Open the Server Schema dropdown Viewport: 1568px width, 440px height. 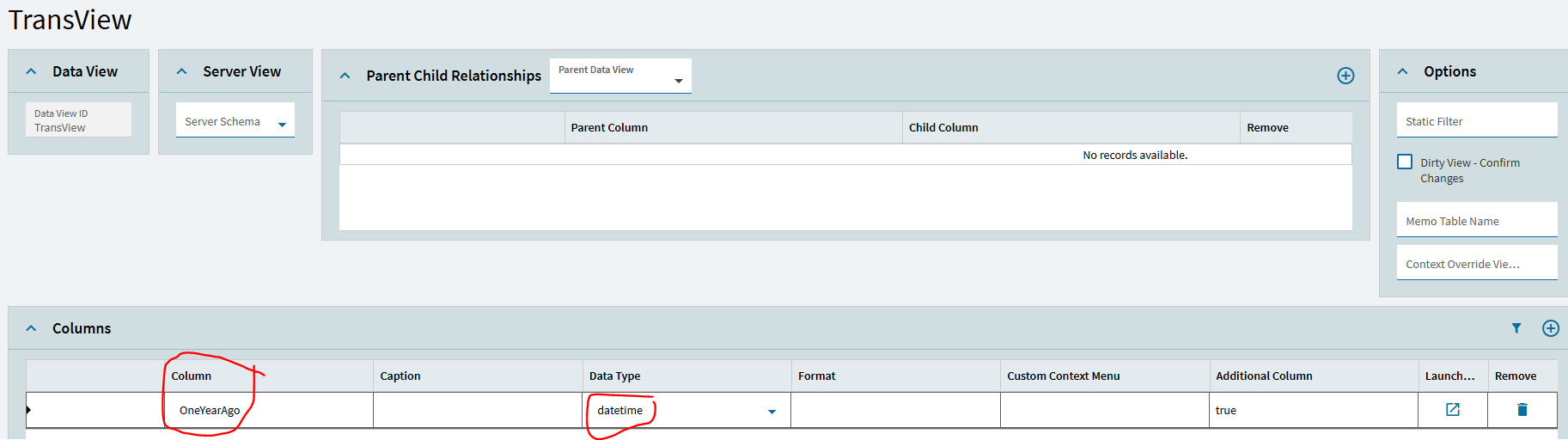point(235,120)
